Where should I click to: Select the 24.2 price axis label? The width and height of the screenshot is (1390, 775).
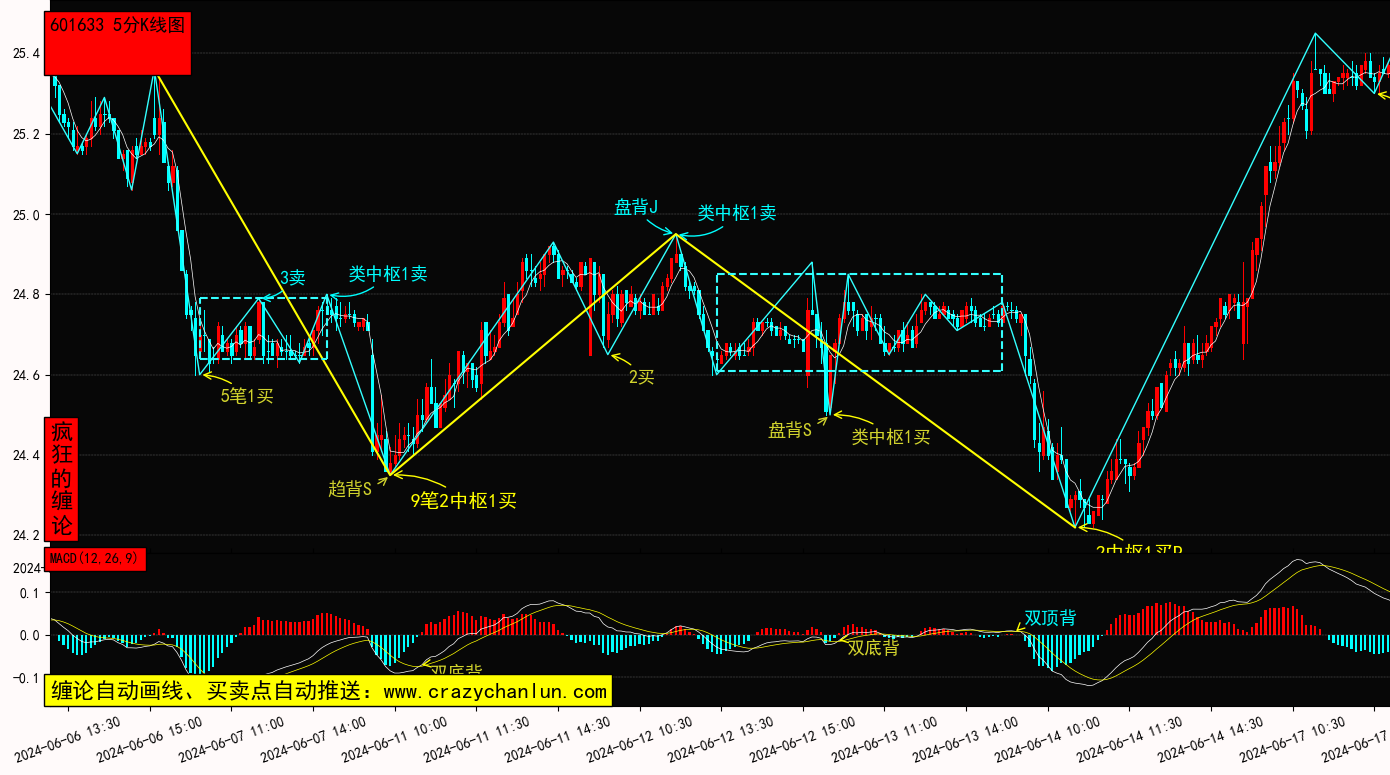pos(26,535)
